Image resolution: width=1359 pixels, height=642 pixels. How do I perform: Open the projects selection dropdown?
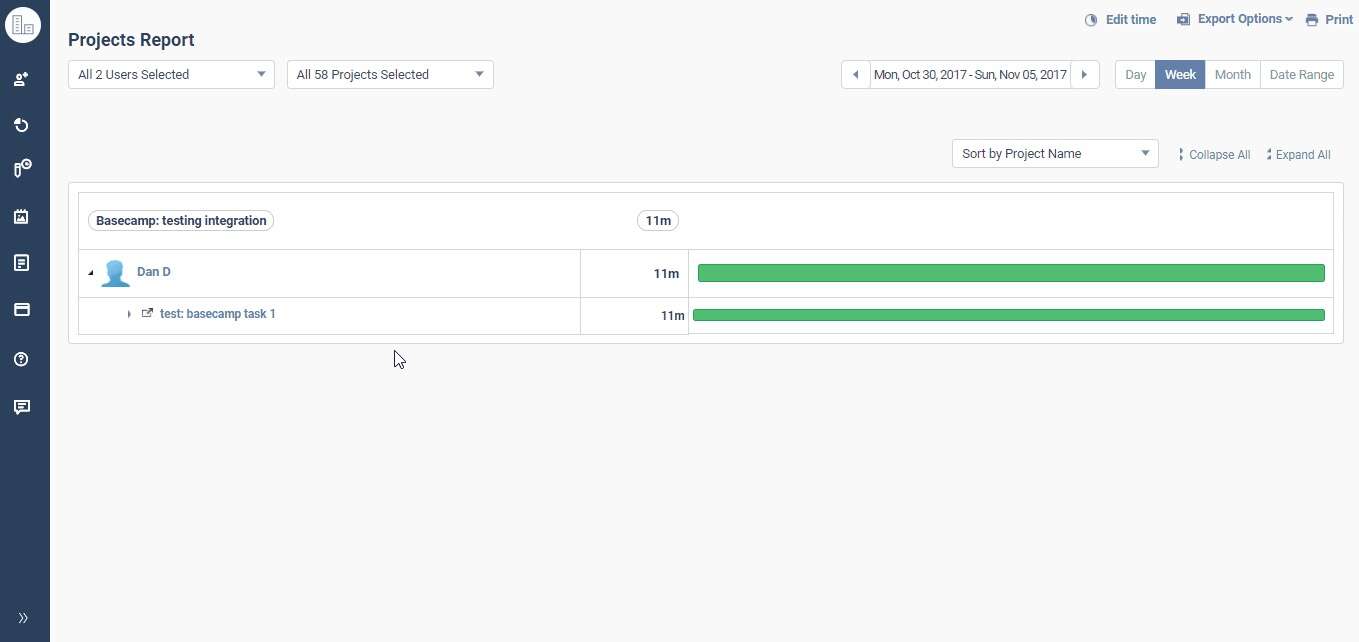[x=389, y=74]
